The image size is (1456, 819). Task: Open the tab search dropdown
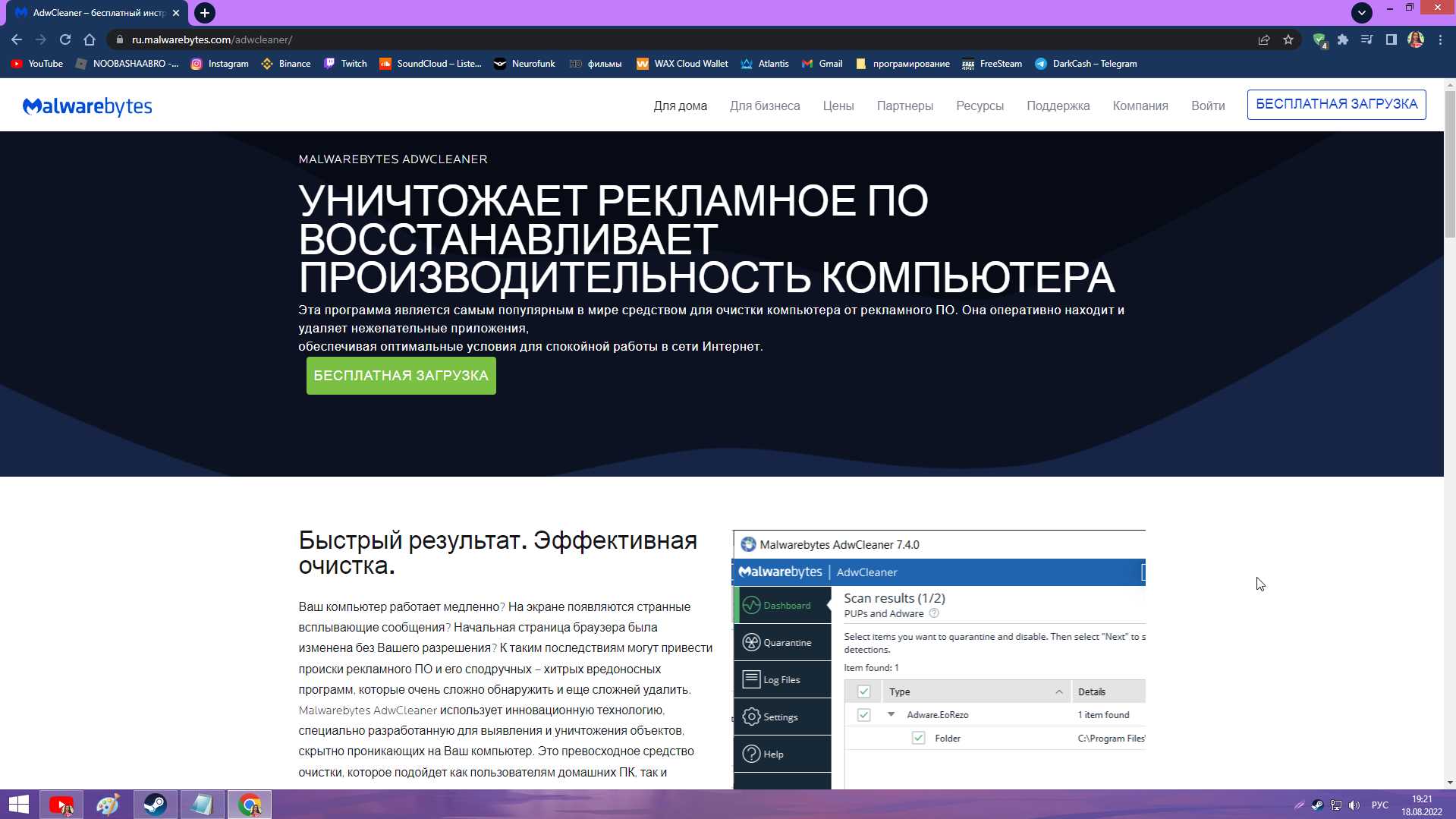click(x=1362, y=13)
